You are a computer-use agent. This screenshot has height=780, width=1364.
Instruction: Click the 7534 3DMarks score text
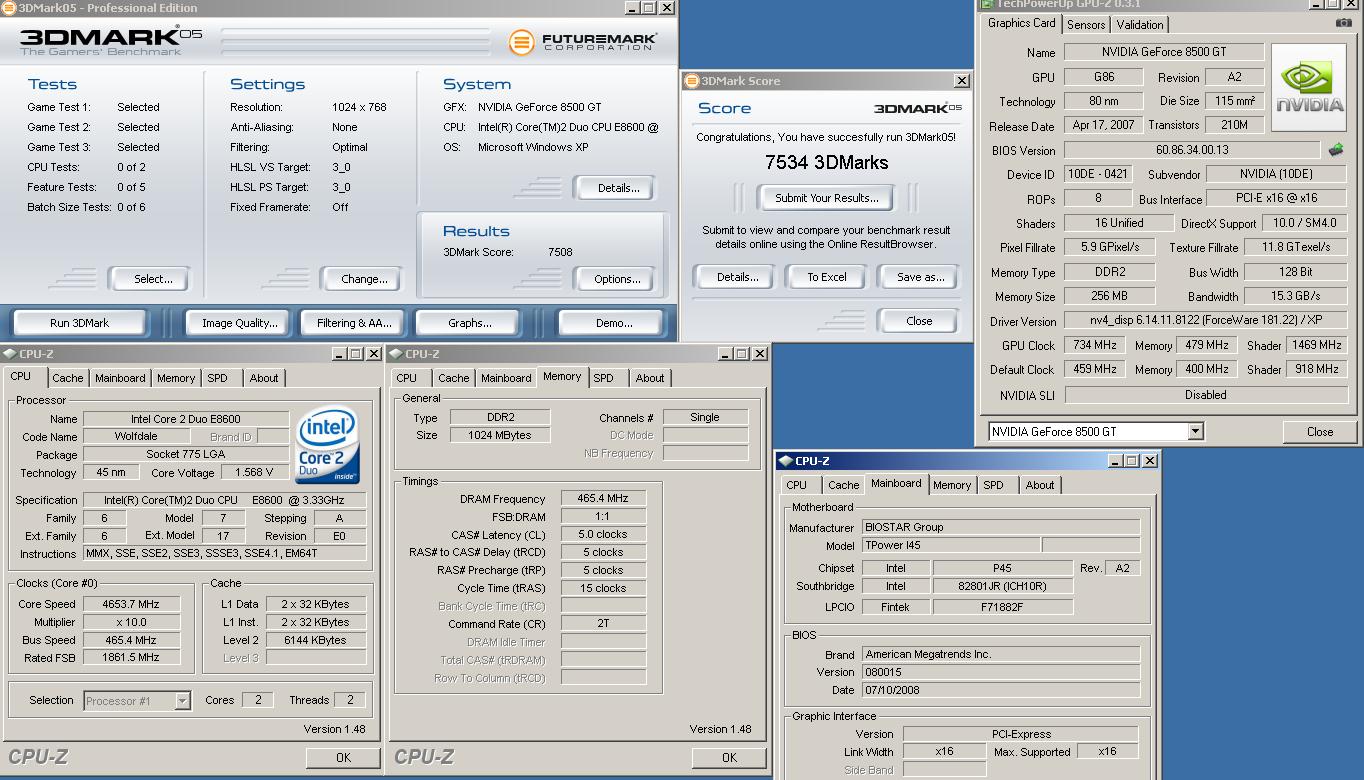826,162
